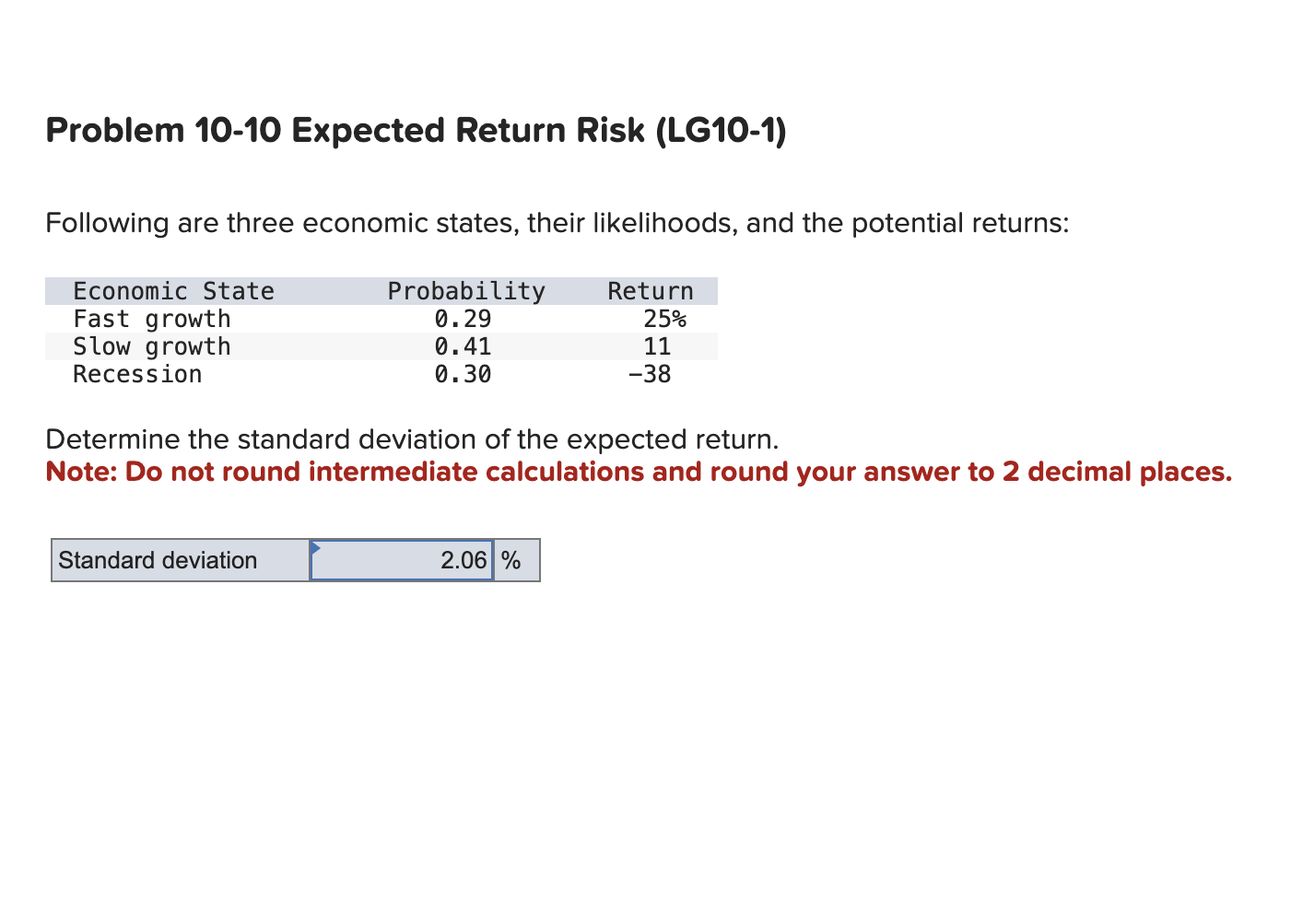Select the probability value 0.29
The width and height of the screenshot is (1291, 924).
point(464,319)
